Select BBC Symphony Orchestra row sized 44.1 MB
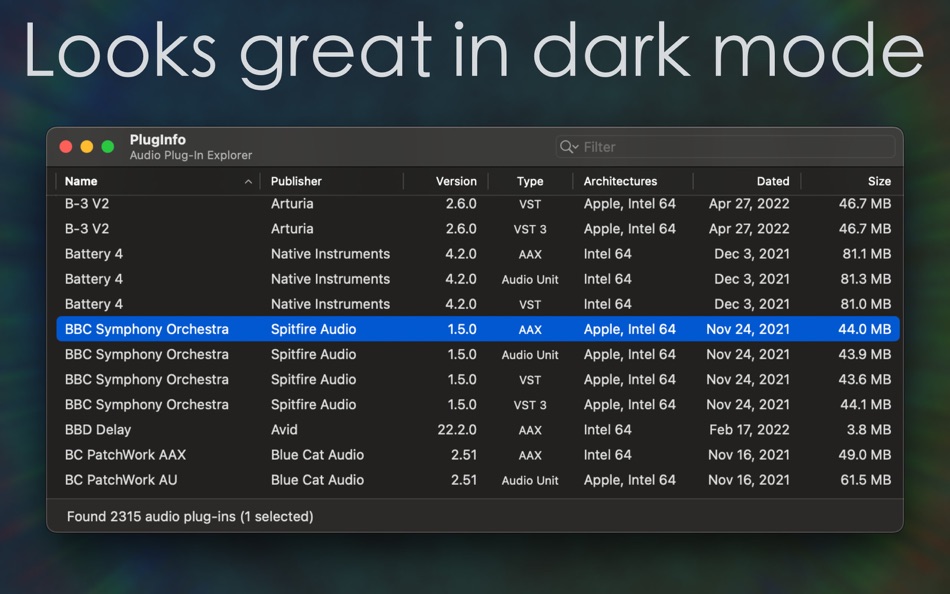The height and width of the screenshot is (594, 950). click(478, 404)
